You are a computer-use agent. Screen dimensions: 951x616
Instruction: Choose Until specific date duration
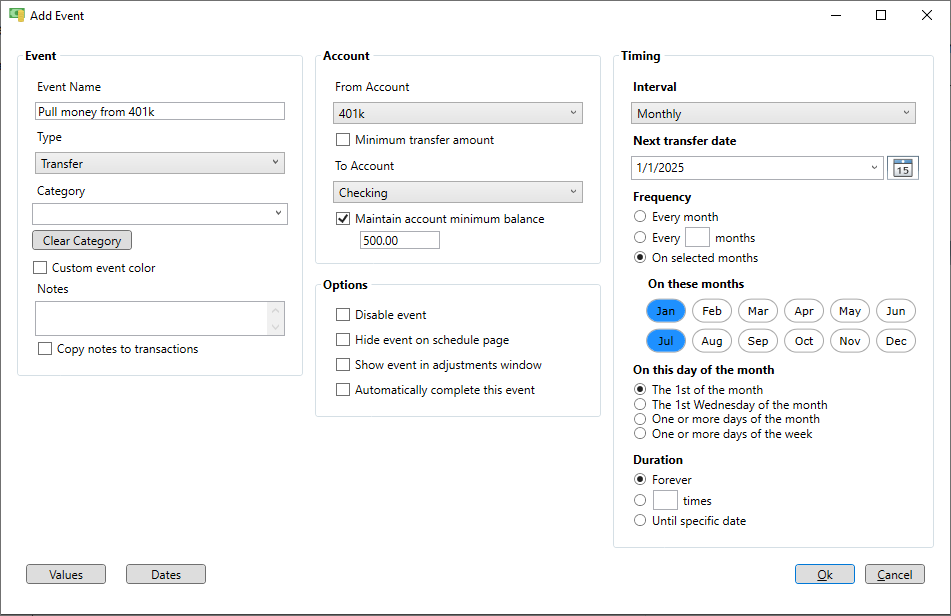[x=640, y=520]
